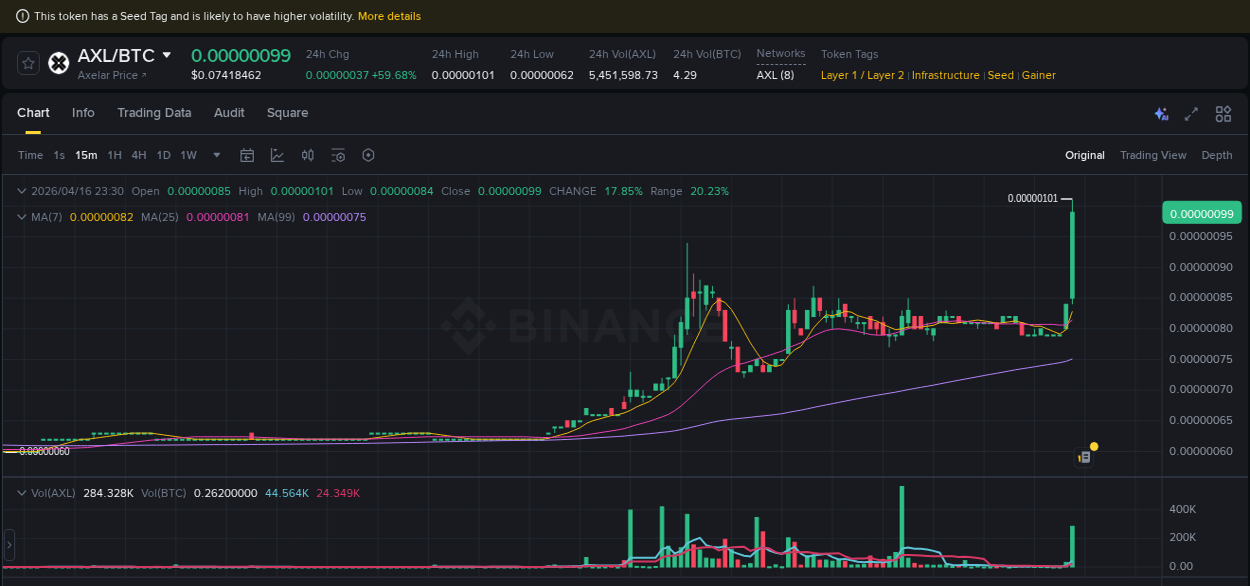
Task: Open the Networks AXL (8) list
Action: pos(775,75)
